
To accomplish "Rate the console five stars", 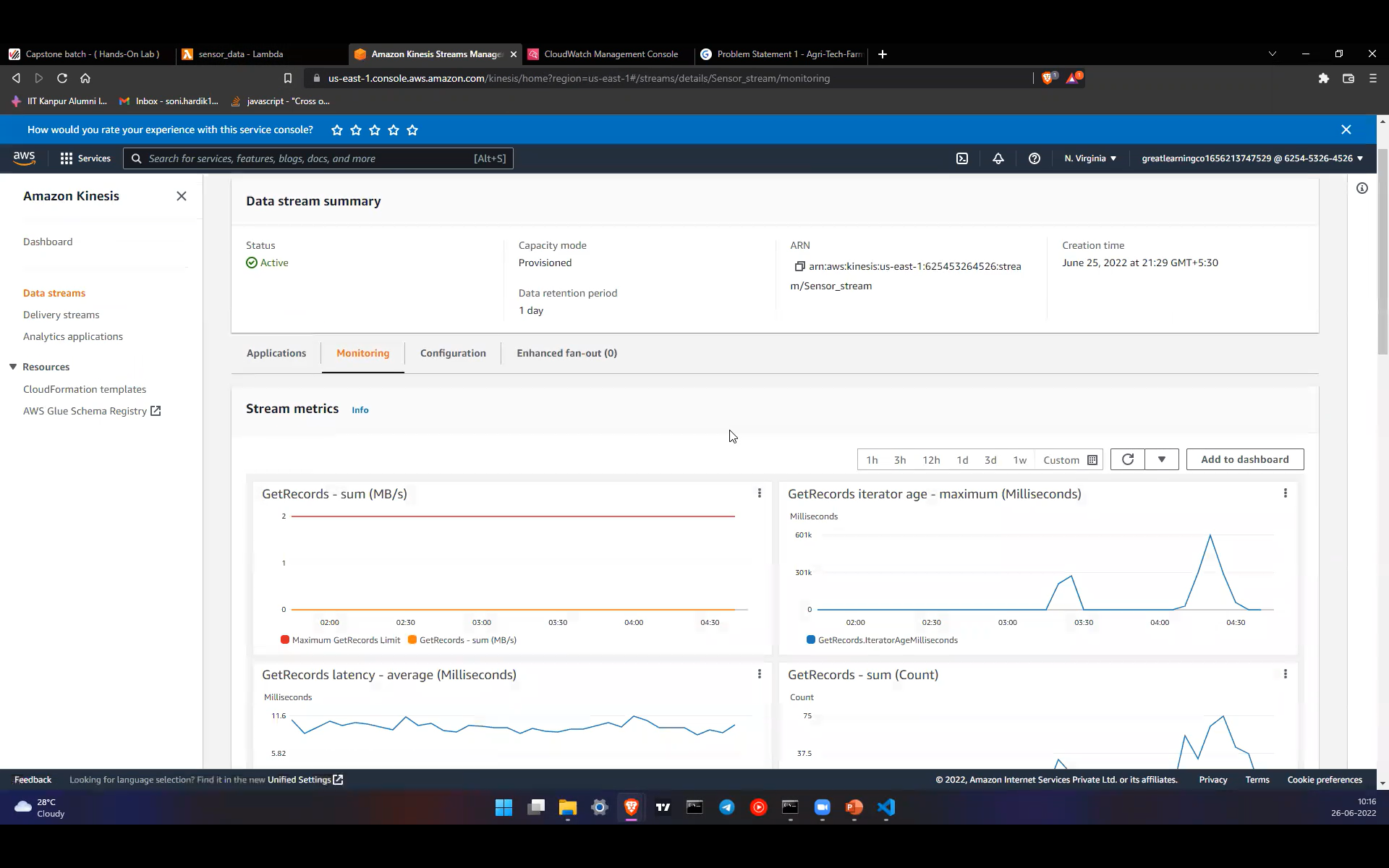I will (412, 130).
